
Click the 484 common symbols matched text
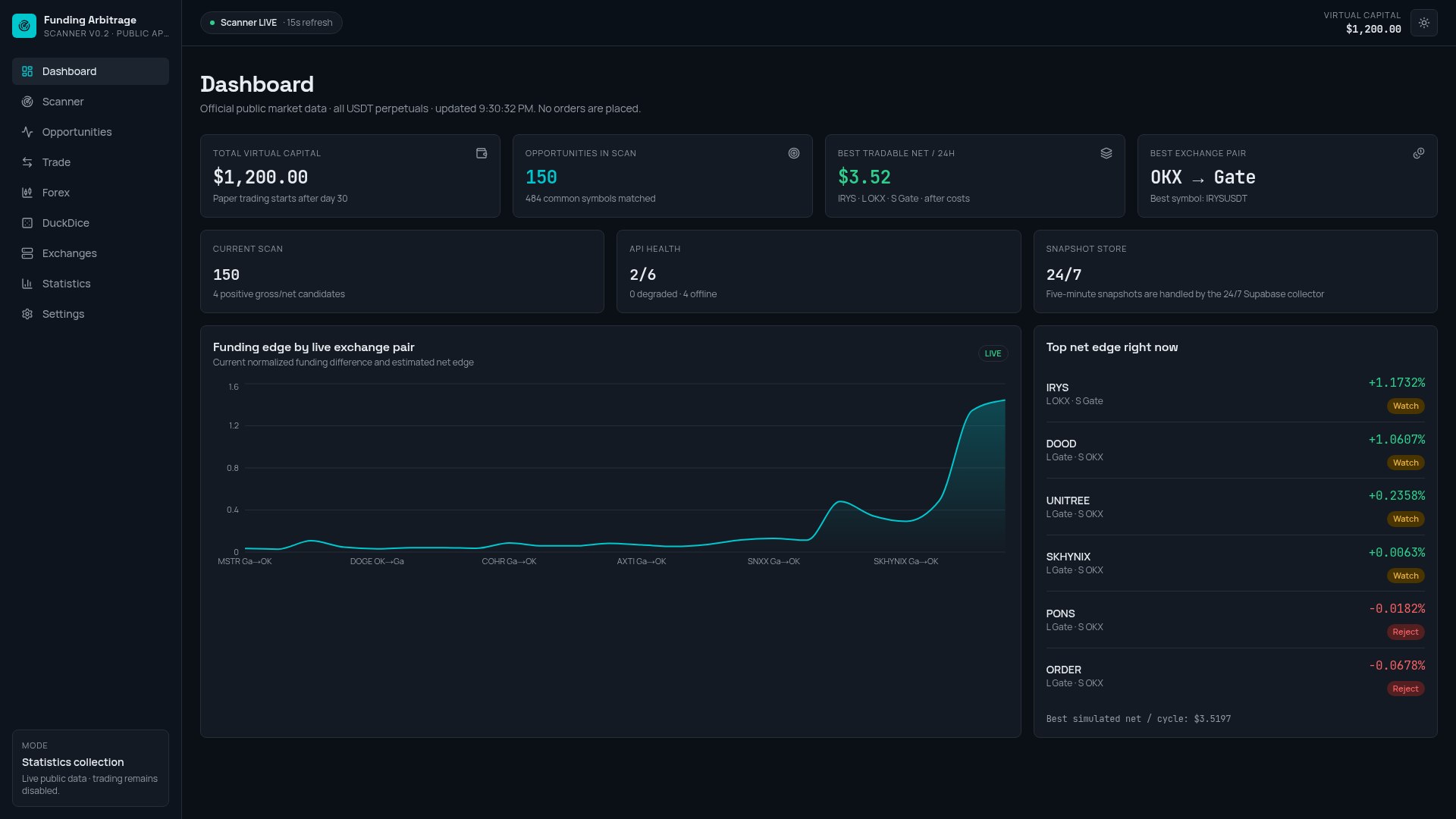[x=590, y=199]
